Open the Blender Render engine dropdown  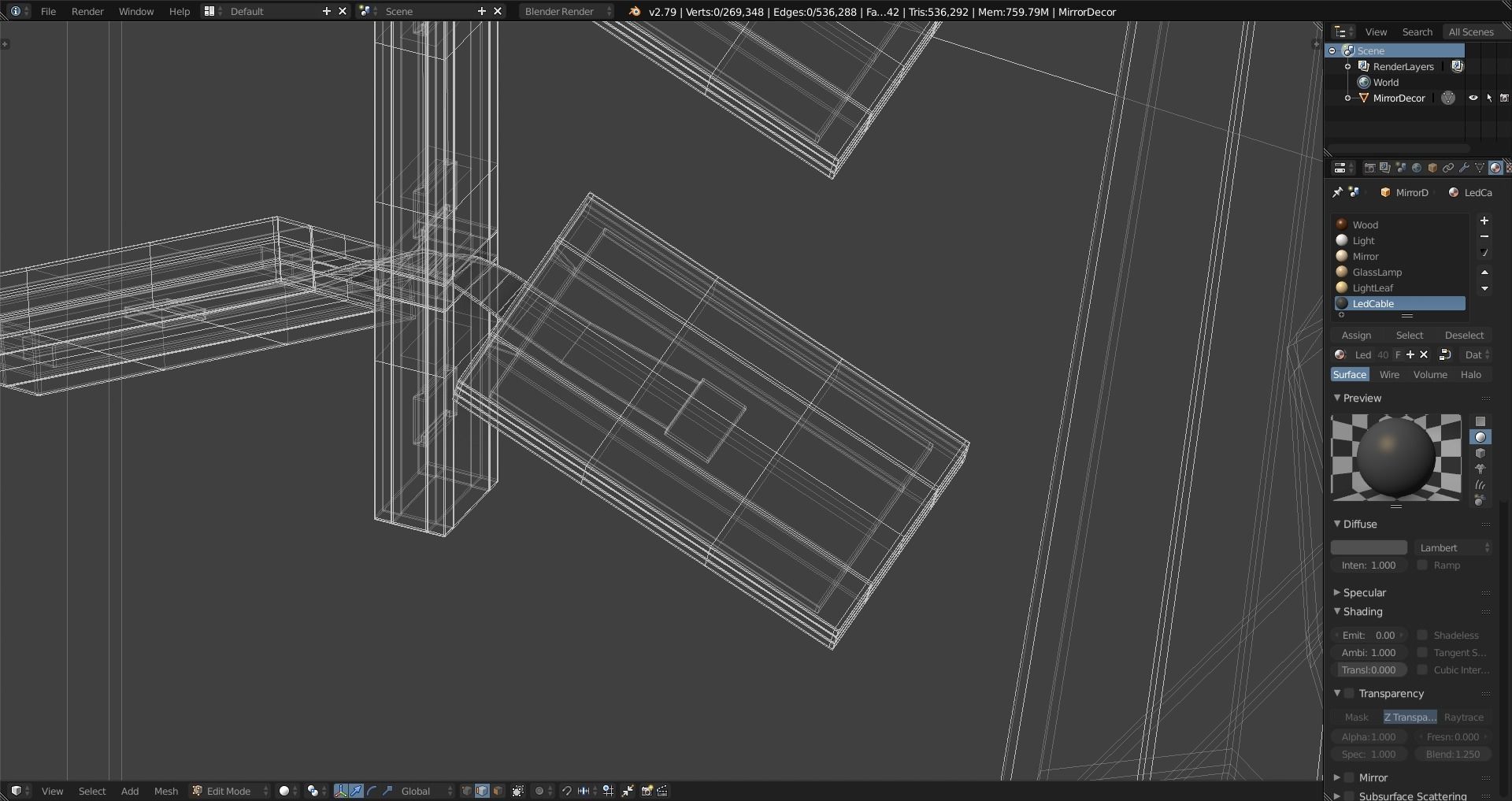(x=567, y=11)
